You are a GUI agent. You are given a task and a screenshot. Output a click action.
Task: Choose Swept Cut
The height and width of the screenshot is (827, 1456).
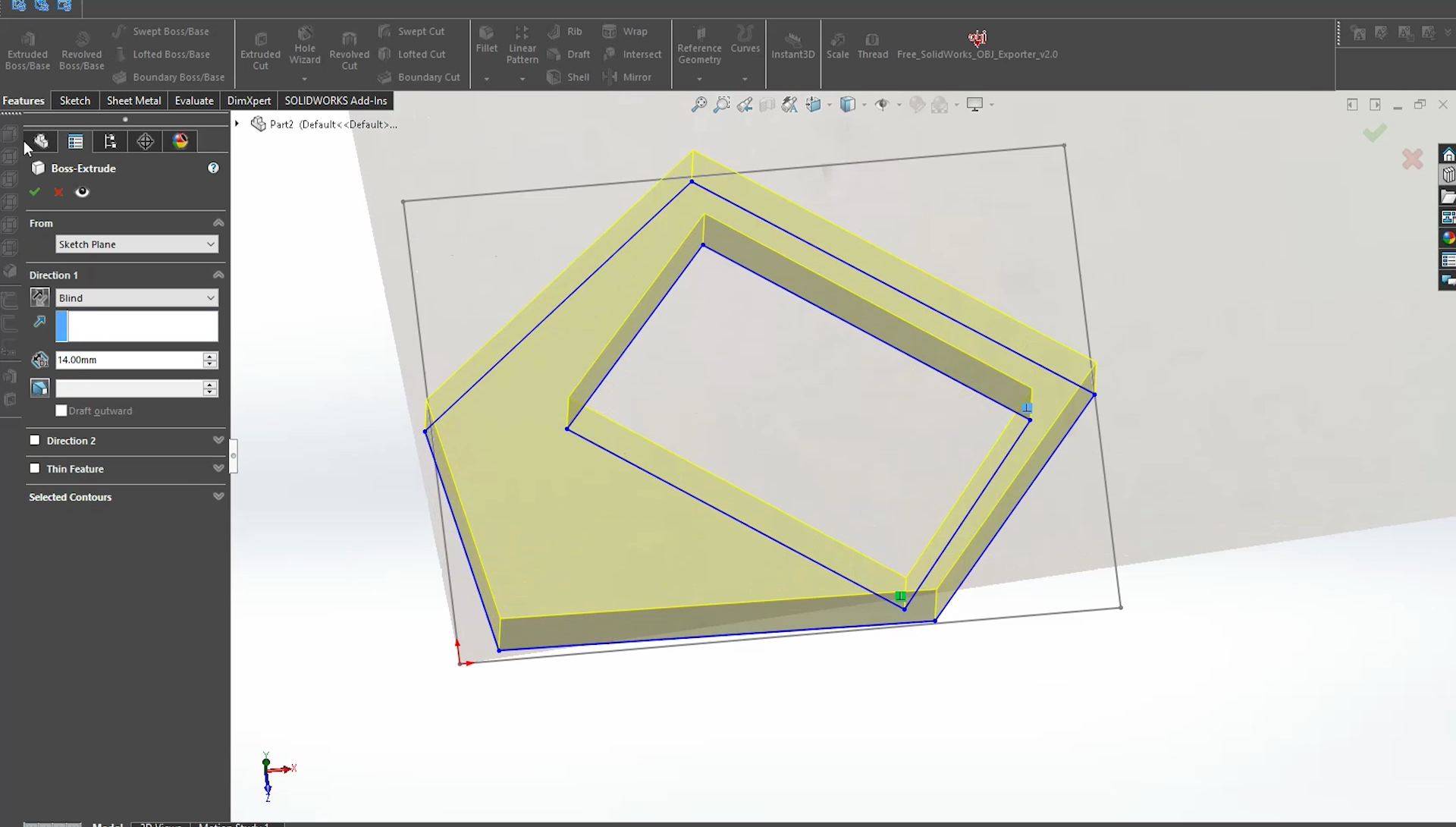[x=411, y=31]
